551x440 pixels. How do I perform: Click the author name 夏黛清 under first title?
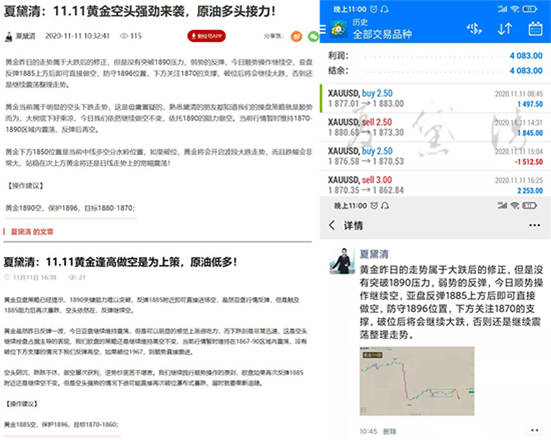26,36
